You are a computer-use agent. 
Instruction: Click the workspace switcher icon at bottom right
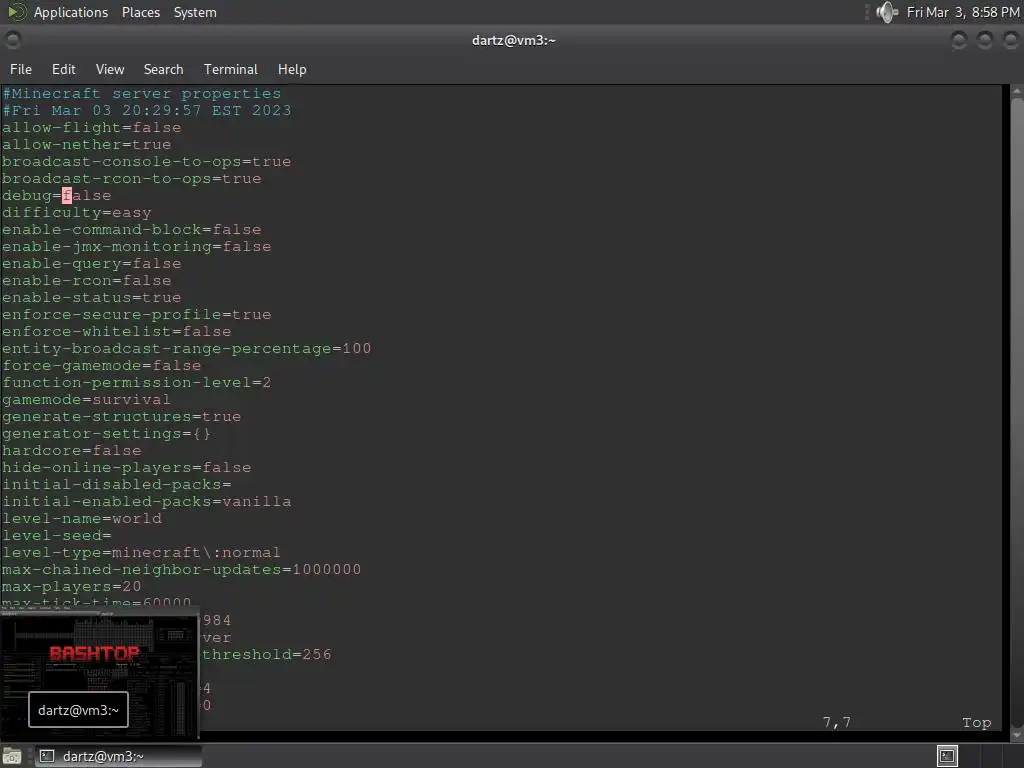[x=947, y=756]
